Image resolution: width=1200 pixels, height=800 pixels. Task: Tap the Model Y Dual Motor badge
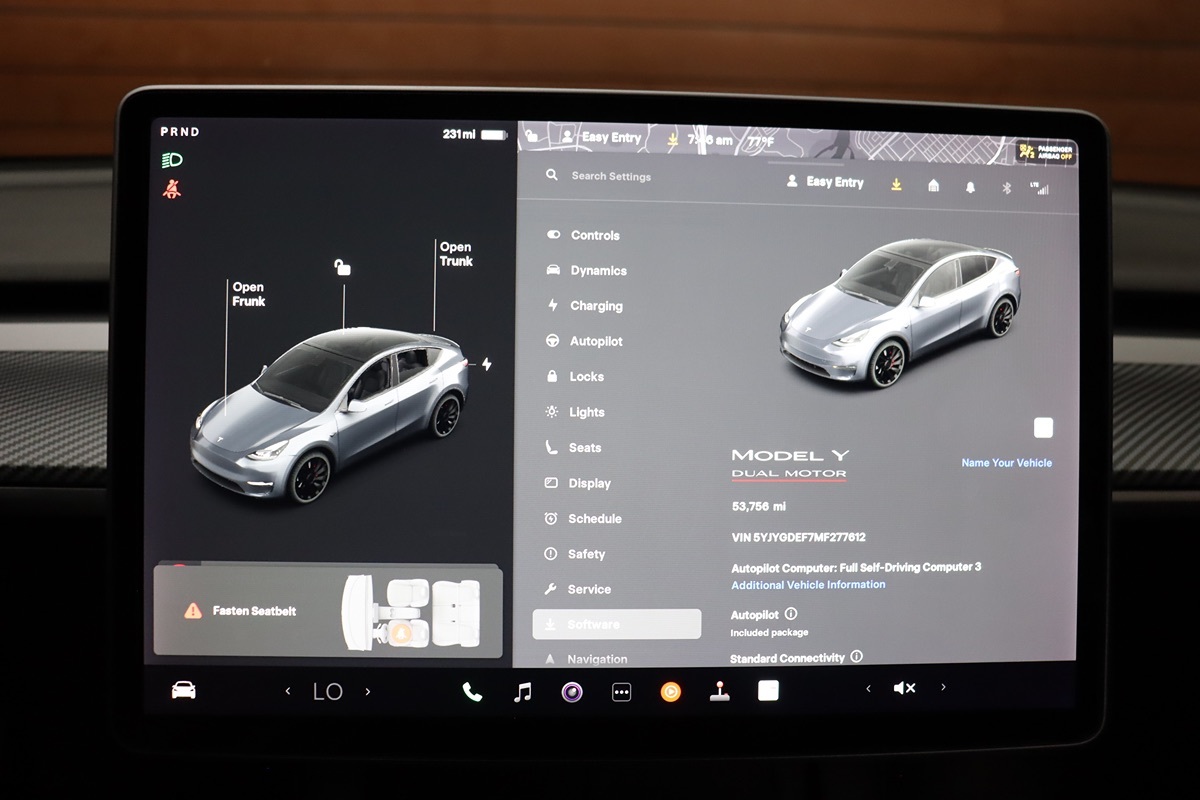pyautogui.click(x=790, y=464)
